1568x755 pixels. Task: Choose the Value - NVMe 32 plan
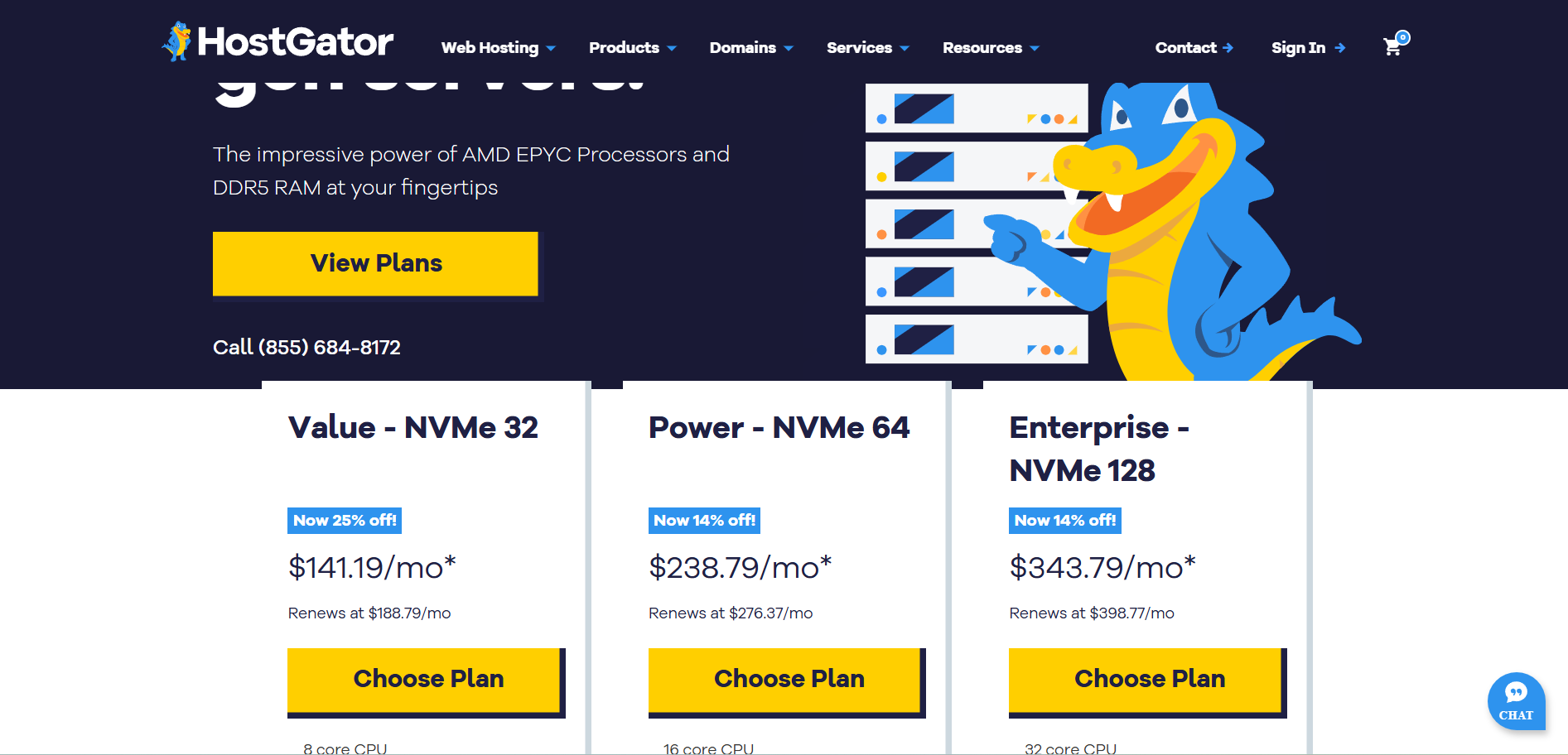point(426,680)
